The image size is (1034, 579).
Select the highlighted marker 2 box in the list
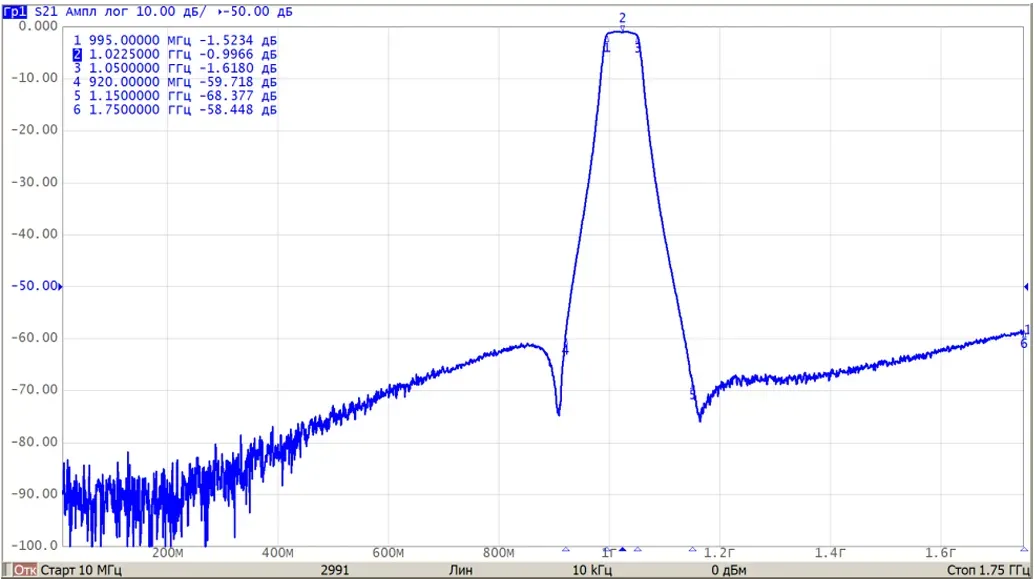click(77, 54)
